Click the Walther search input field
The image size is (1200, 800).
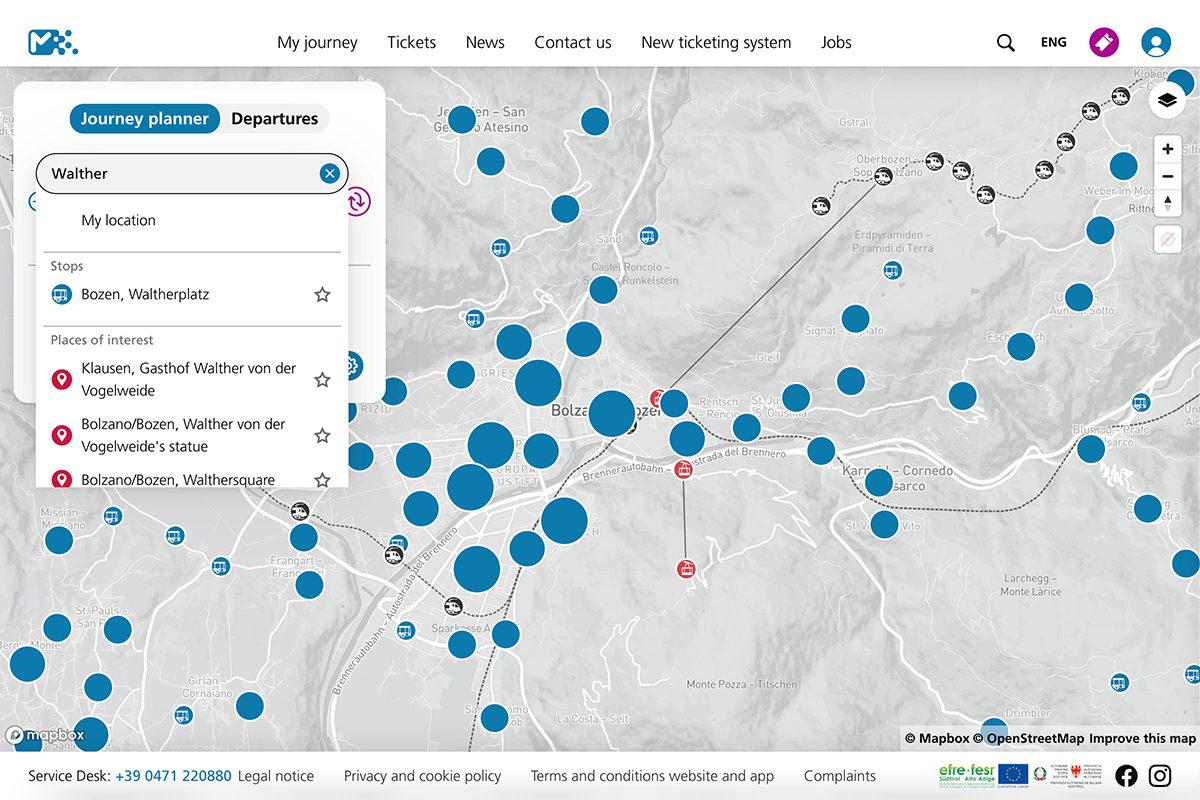click(x=180, y=174)
